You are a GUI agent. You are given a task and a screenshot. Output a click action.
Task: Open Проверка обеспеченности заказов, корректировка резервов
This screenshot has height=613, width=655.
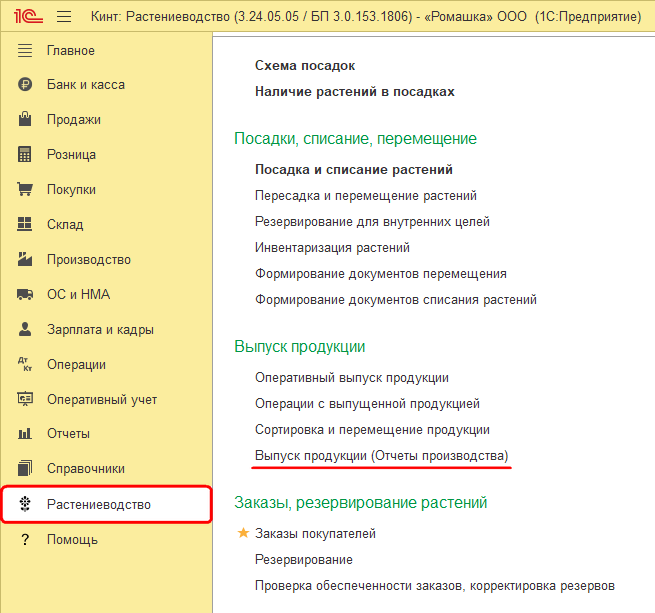coord(434,586)
